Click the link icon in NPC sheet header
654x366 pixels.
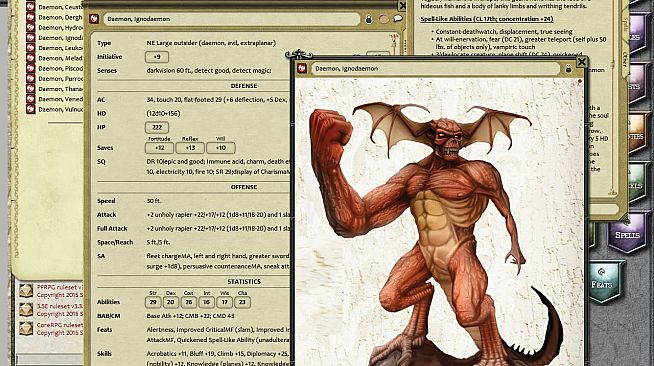(x=94, y=19)
